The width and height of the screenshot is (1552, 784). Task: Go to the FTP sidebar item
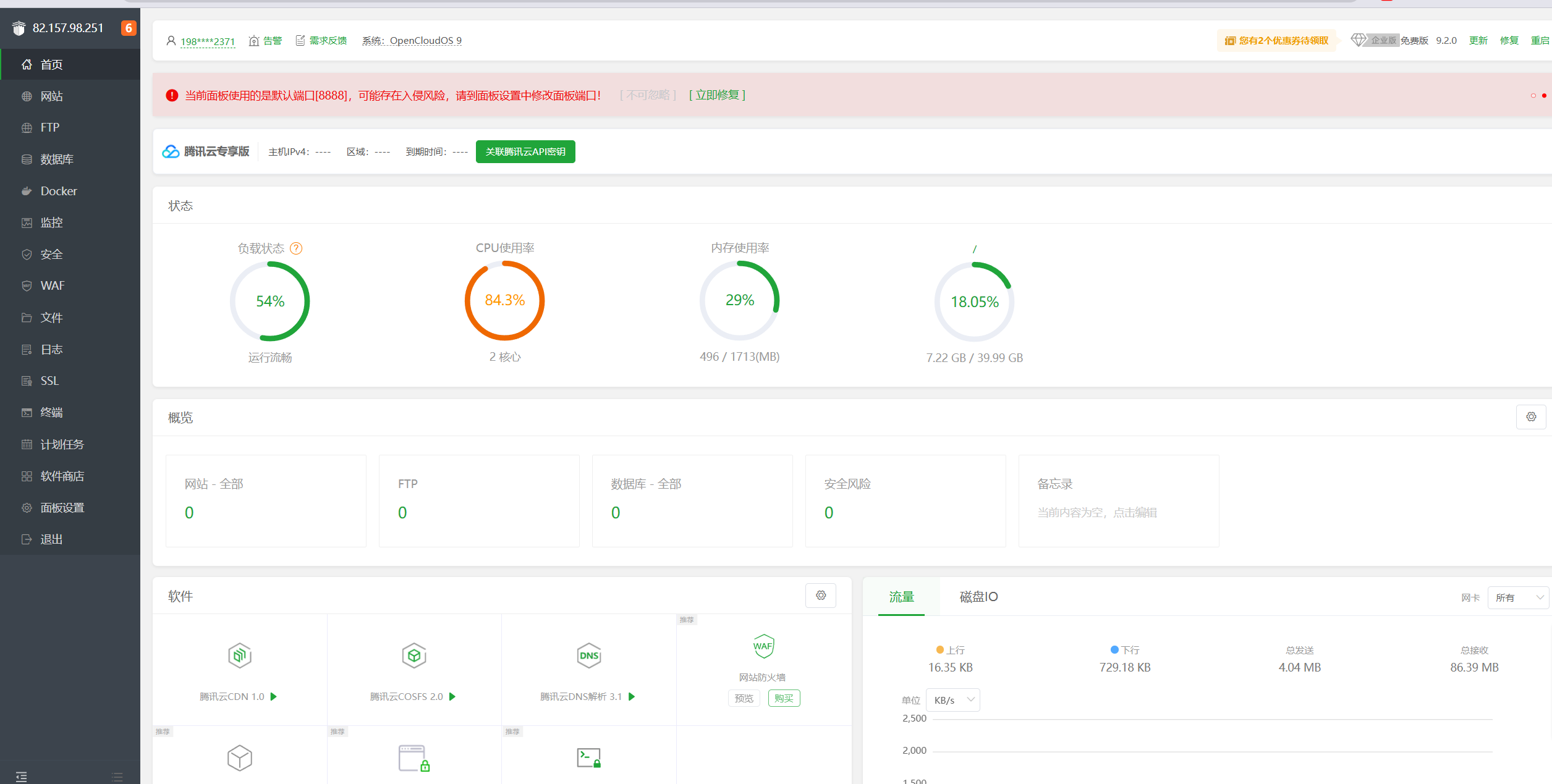click(70, 127)
